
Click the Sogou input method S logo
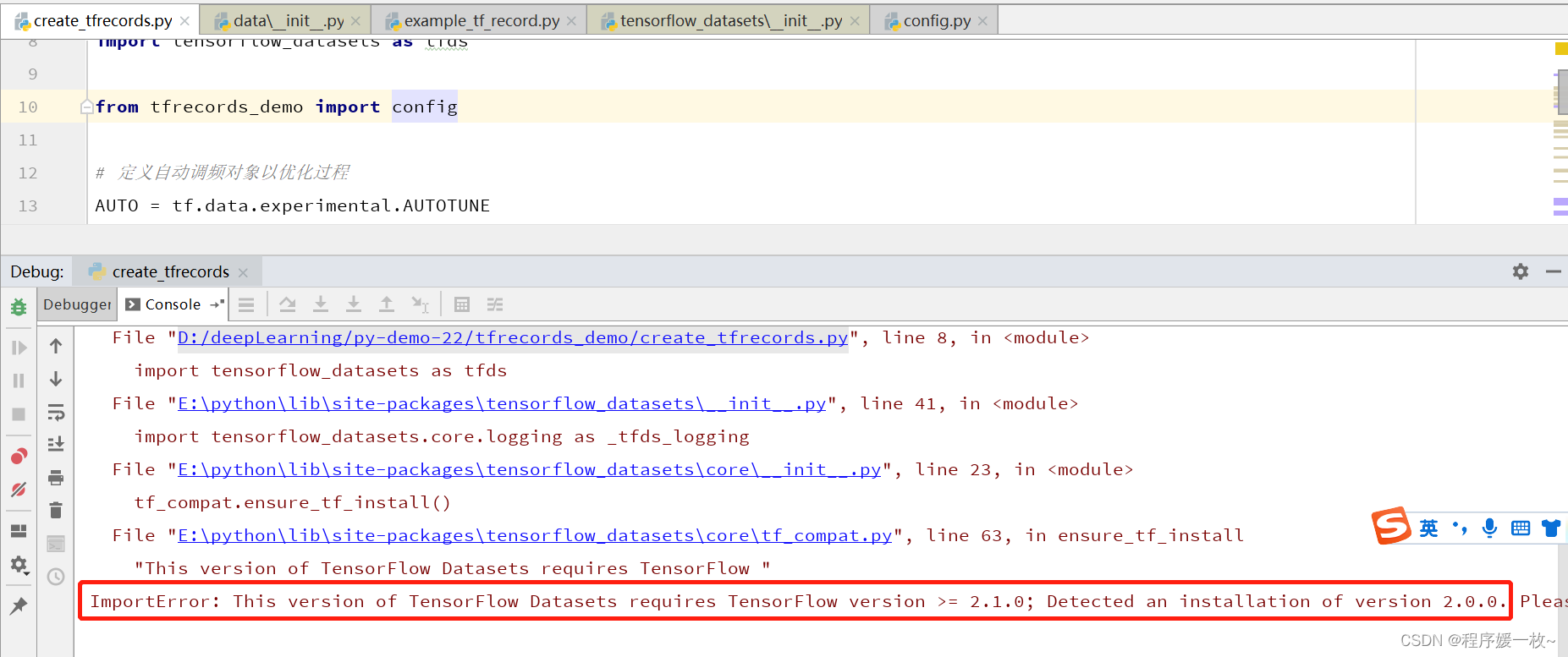pyautogui.click(x=1391, y=526)
